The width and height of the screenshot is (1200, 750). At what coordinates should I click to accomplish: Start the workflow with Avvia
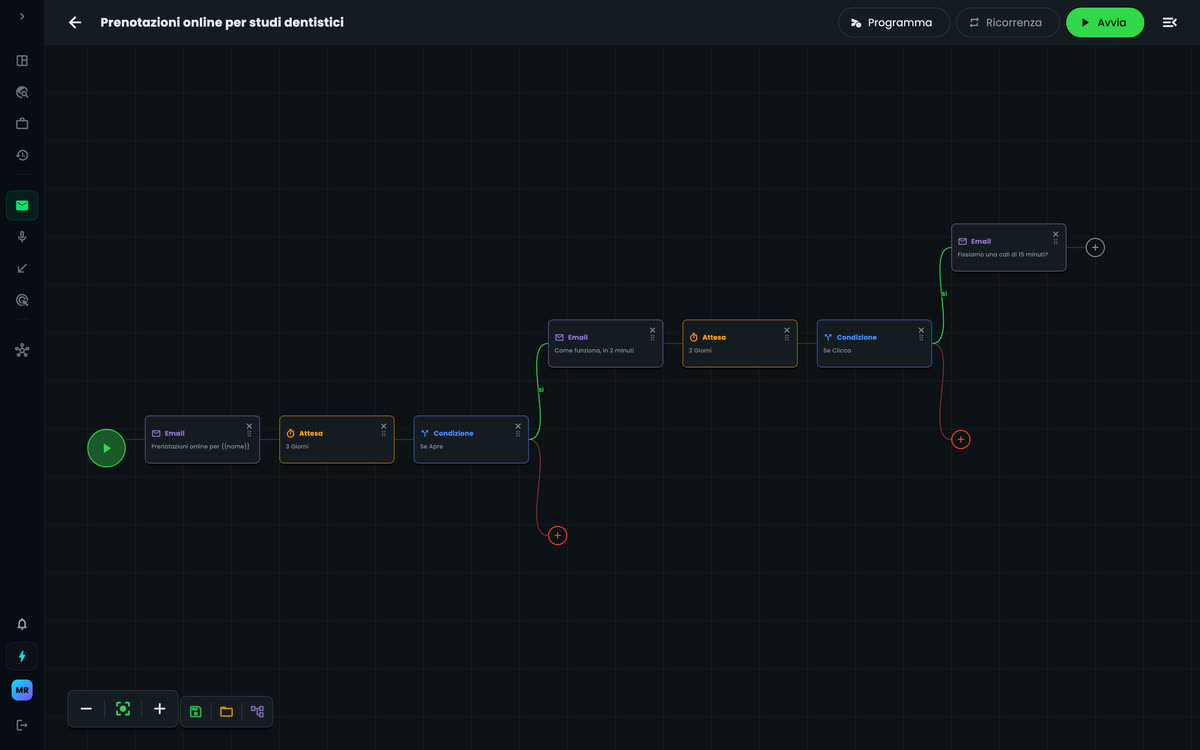pos(1105,22)
